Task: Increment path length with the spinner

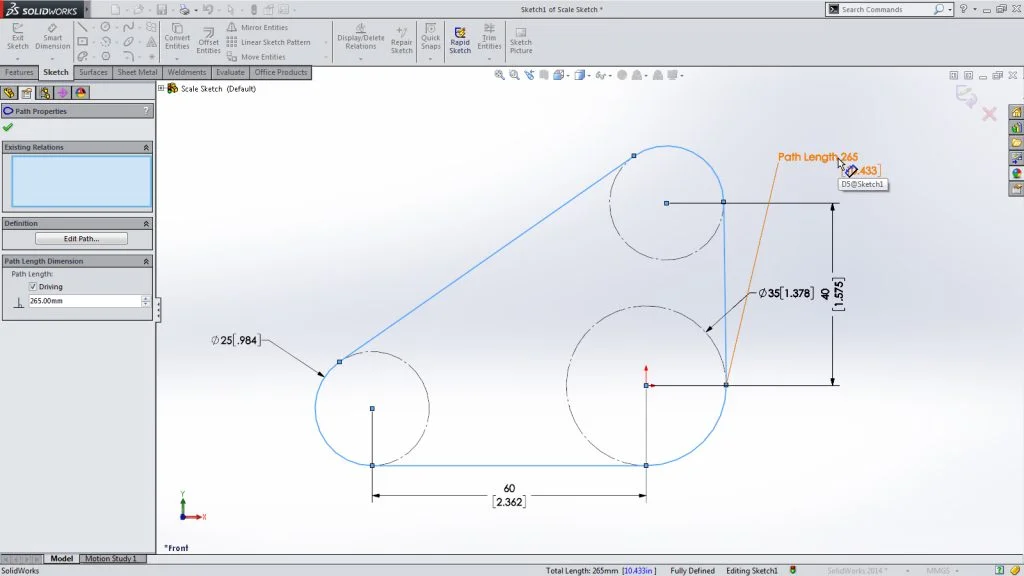Action: click(x=145, y=297)
